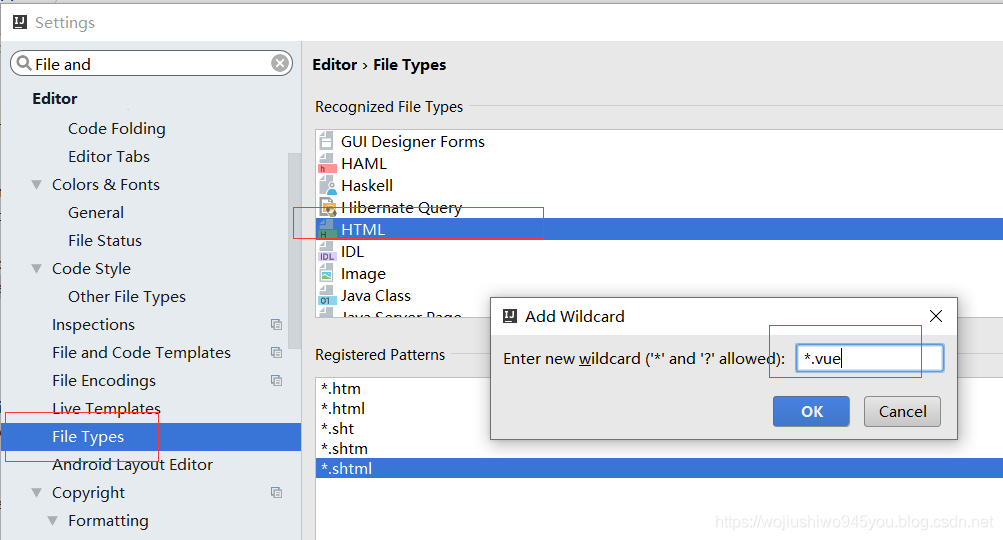Collapse the Copyright node

click(36, 493)
